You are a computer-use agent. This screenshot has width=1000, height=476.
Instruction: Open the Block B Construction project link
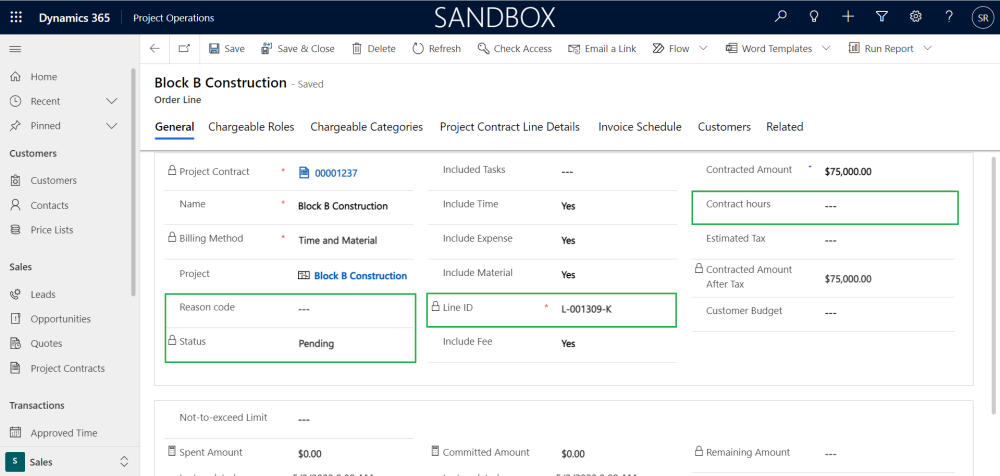[x=360, y=276]
